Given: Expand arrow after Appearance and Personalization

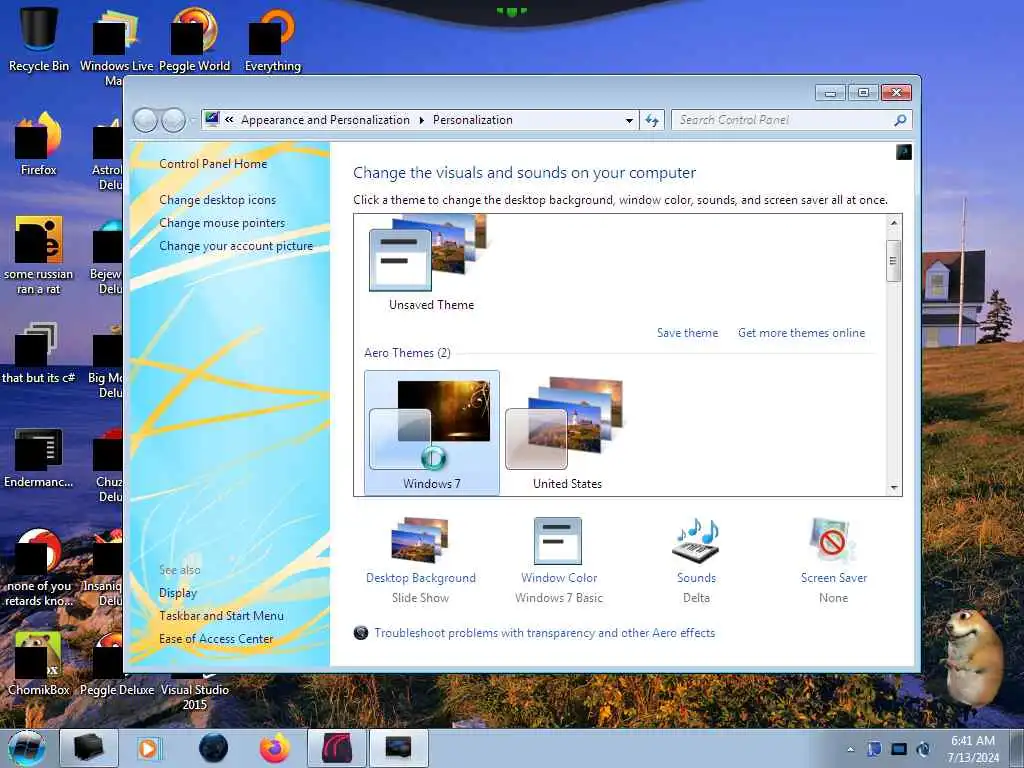Looking at the screenshot, I should point(421,120).
